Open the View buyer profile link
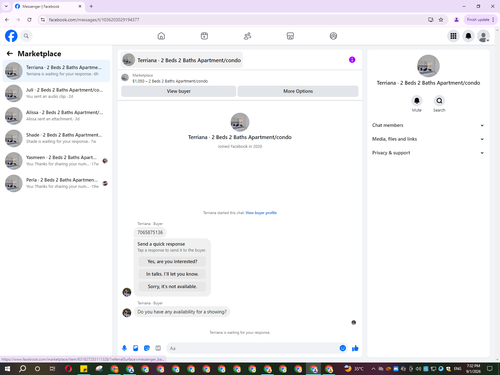The height and width of the screenshot is (375, 500). point(261,213)
